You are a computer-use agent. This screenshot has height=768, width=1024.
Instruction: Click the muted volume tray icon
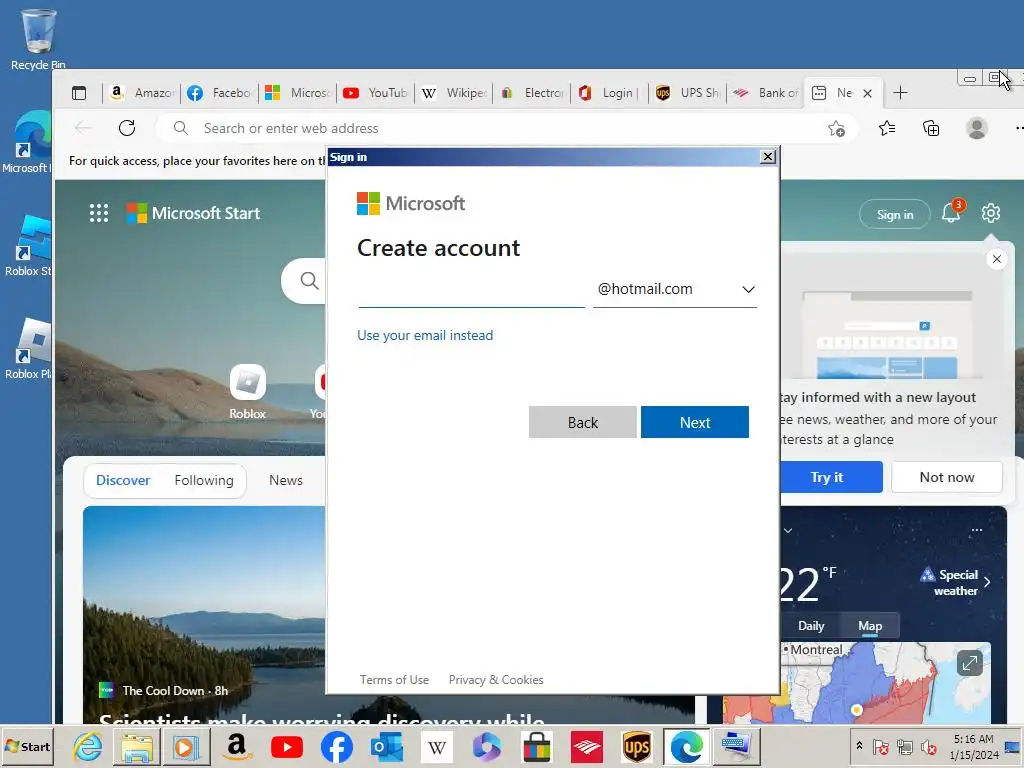(x=928, y=746)
